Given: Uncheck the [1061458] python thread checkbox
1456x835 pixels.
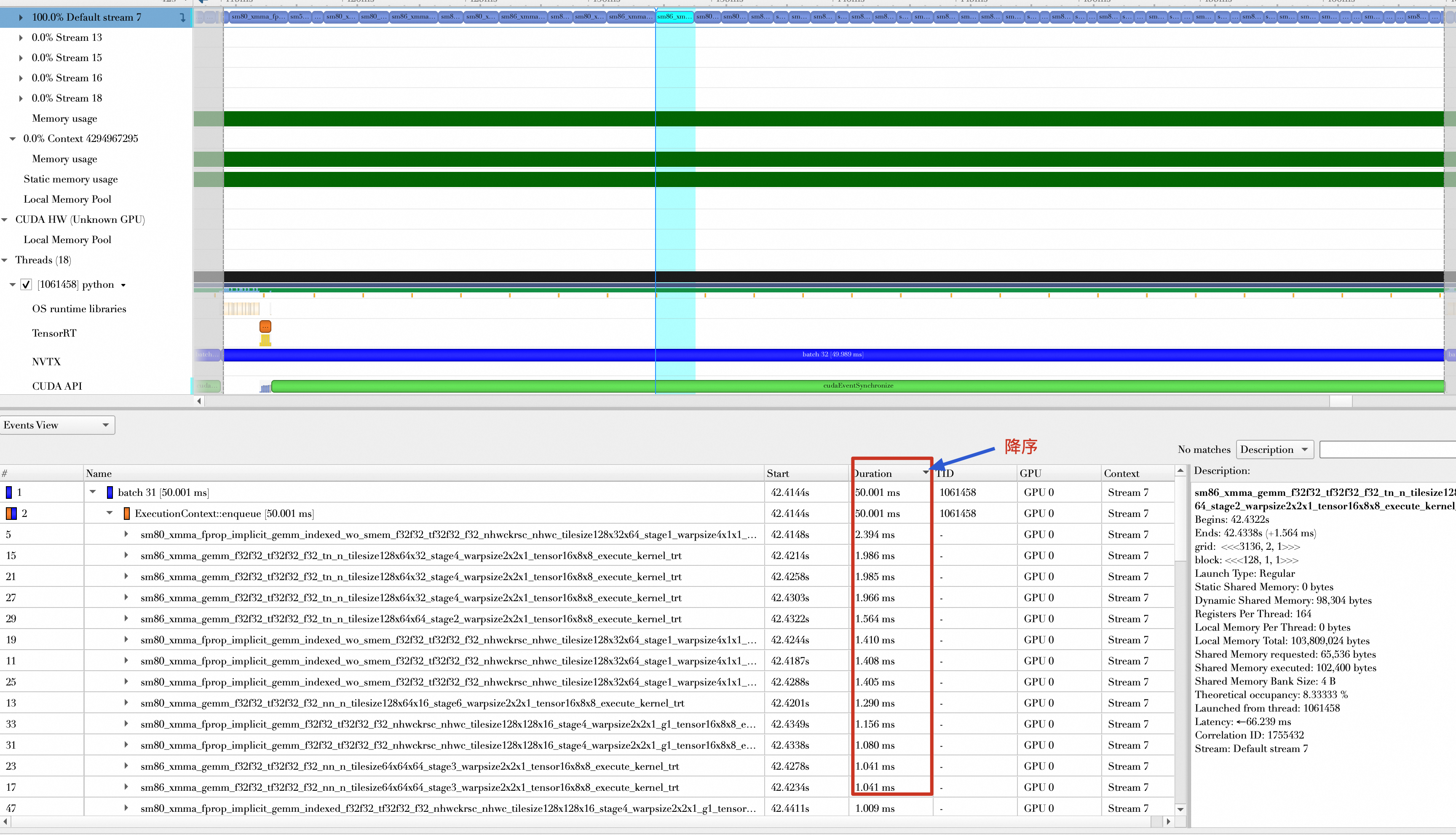Looking at the screenshot, I should click(26, 284).
